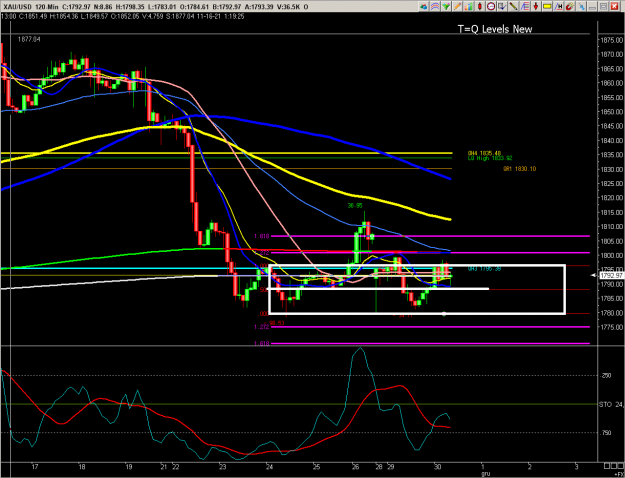Click the 1.272 Fibonacci extension label
625x478 pixels.
coord(261,327)
